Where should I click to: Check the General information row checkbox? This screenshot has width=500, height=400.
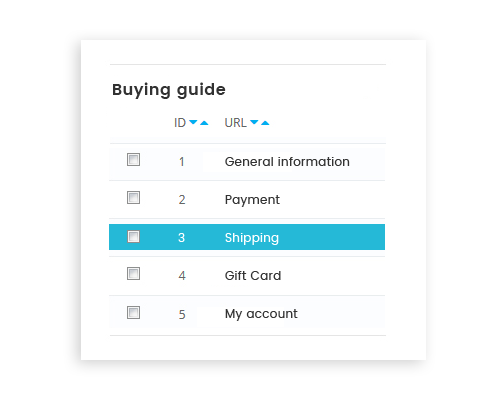(133, 159)
